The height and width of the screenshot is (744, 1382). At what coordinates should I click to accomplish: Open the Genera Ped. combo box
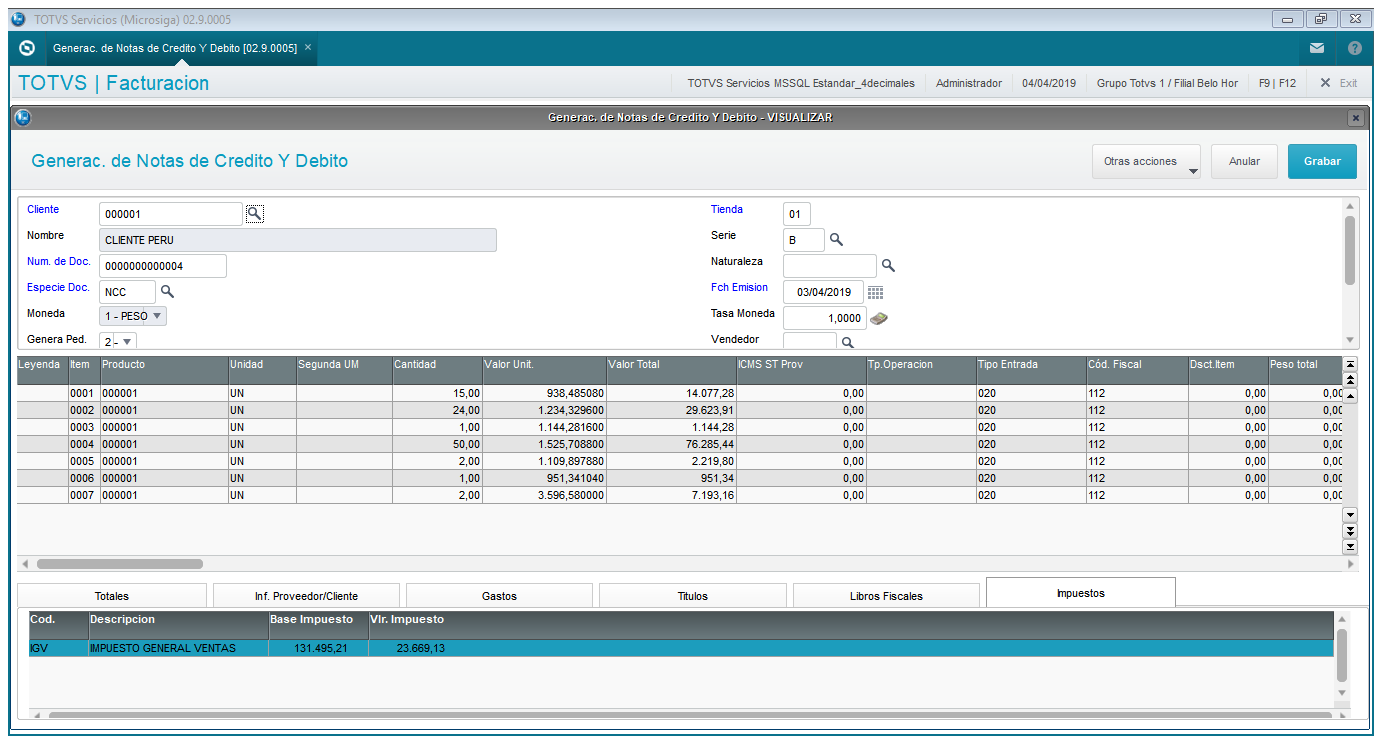coord(118,341)
